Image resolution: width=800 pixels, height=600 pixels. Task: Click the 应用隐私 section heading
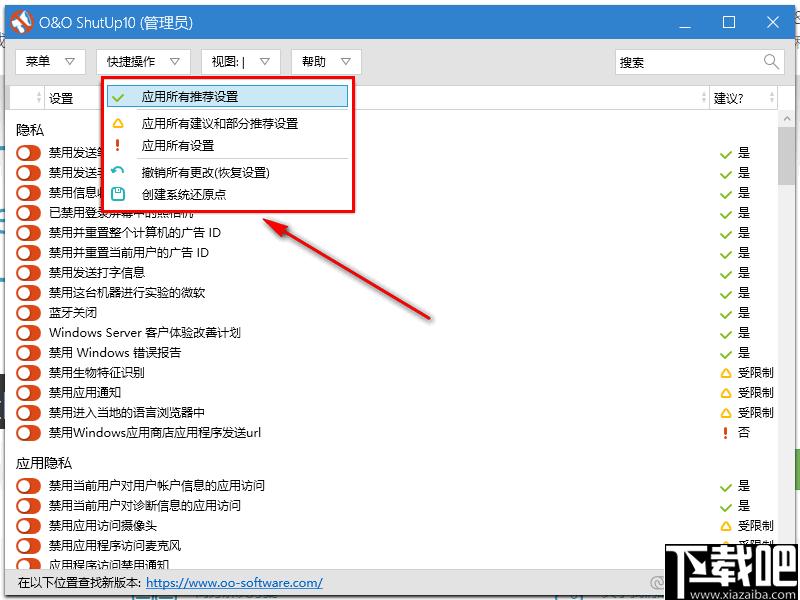[x=44, y=463]
